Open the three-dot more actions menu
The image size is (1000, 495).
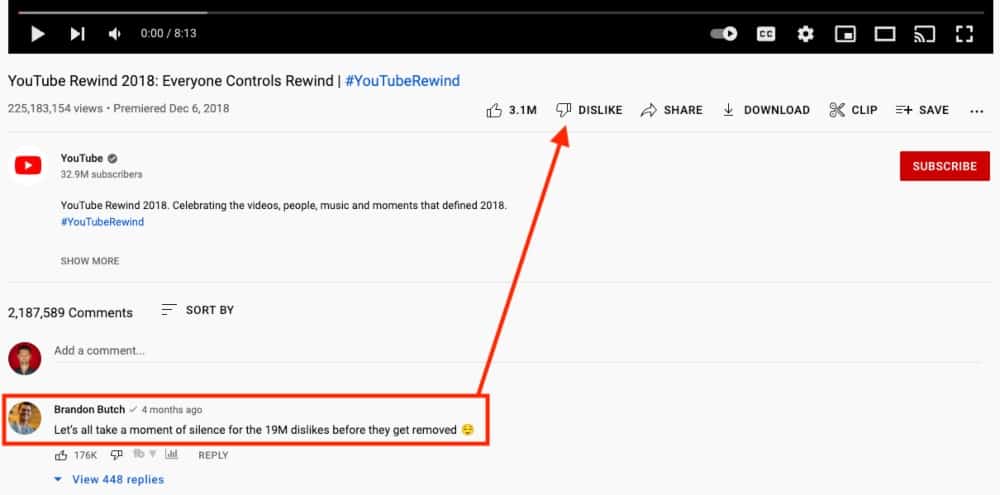[976, 111]
